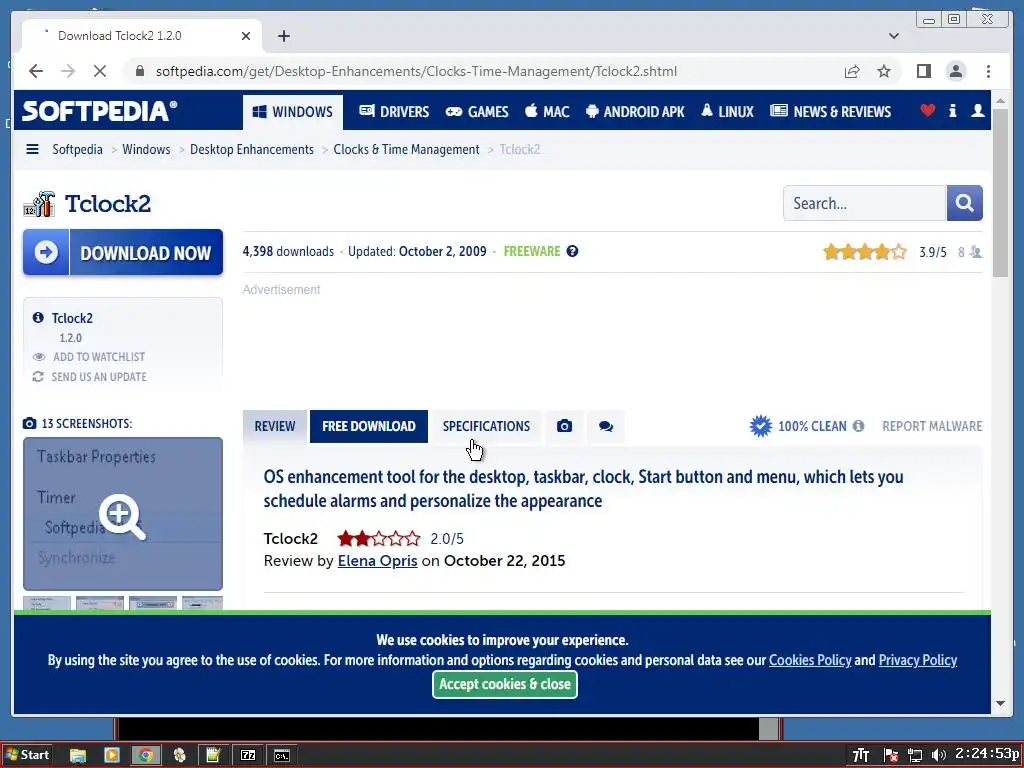Switch to the Review tab
The width and height of the screenshot is (1024, 768).
[x=274, y=426]
